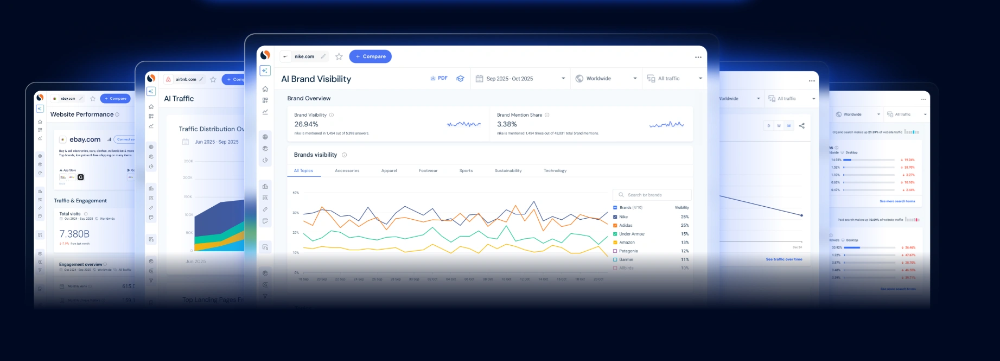Switch to the Sports tab

tap(466, 171)
